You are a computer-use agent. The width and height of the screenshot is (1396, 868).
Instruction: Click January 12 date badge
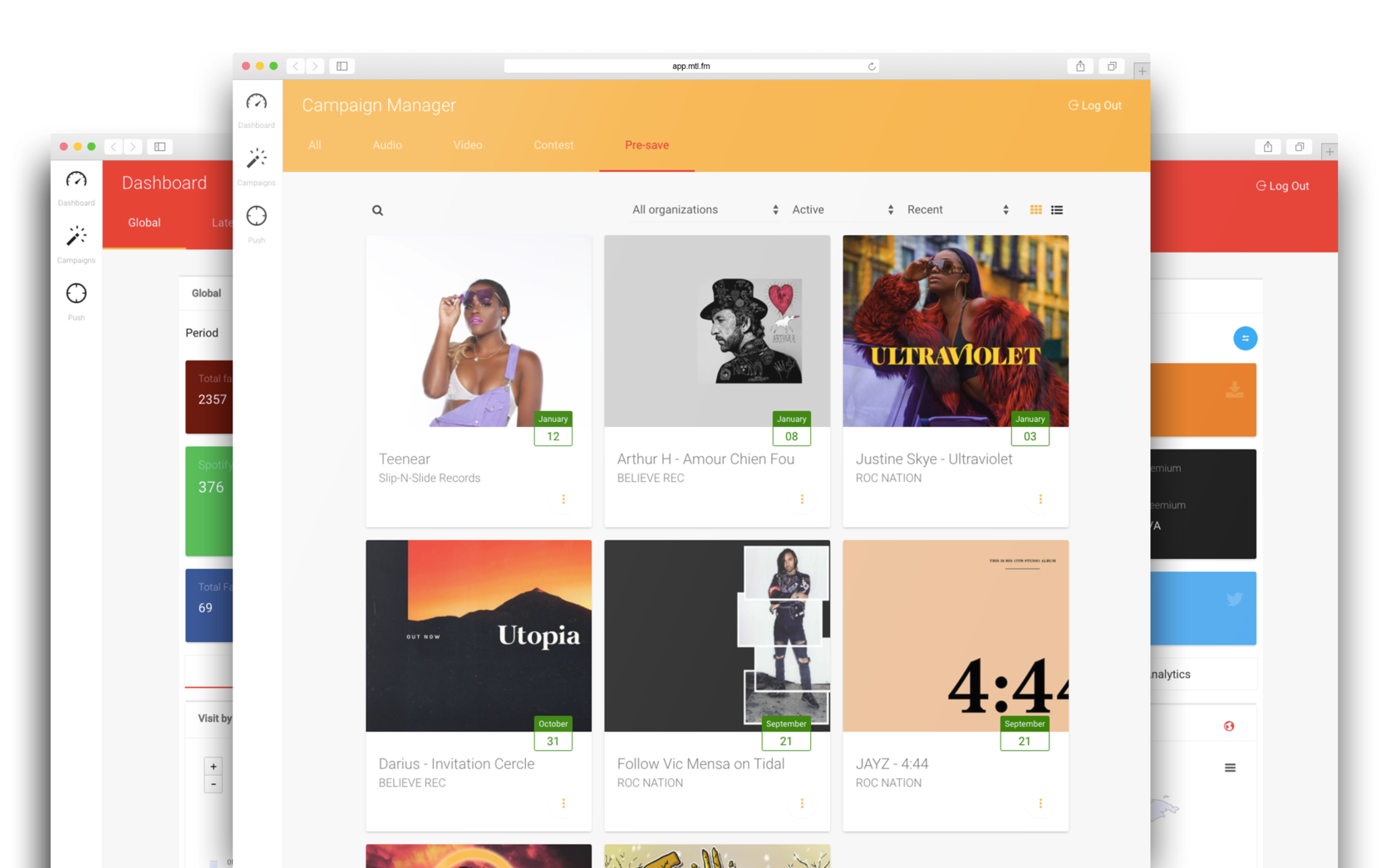[x=553, y=429]
